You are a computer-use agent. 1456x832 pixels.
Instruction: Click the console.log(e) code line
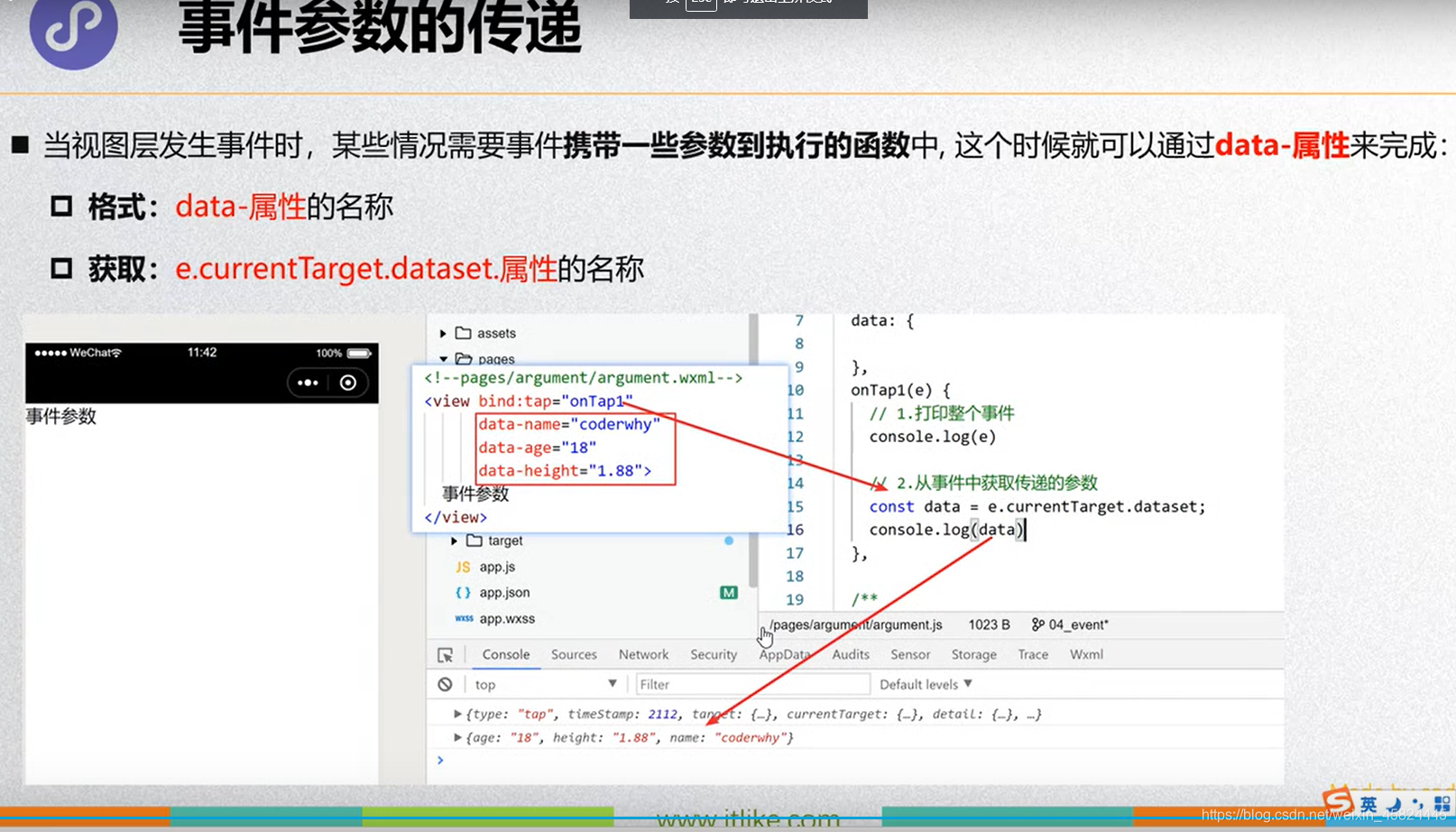[933, 437]
